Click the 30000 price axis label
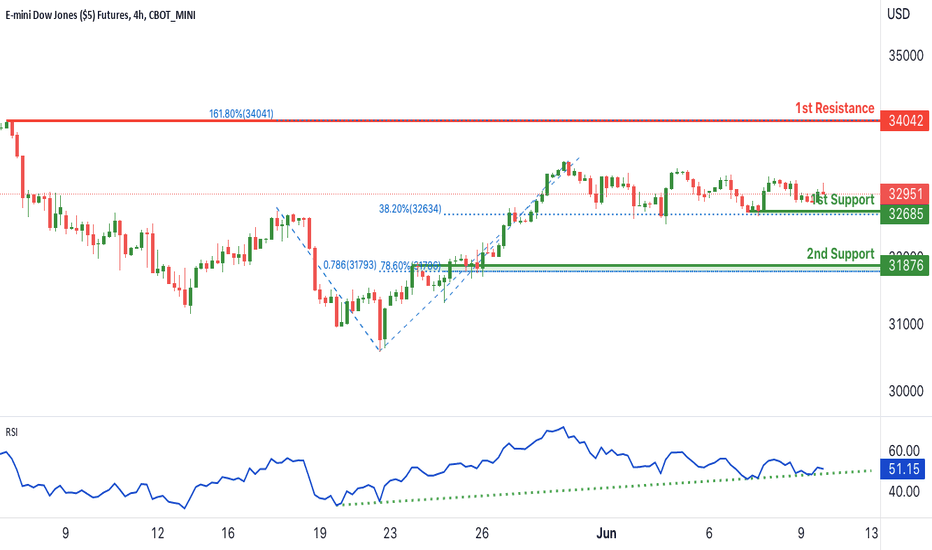 coord(906,391)
